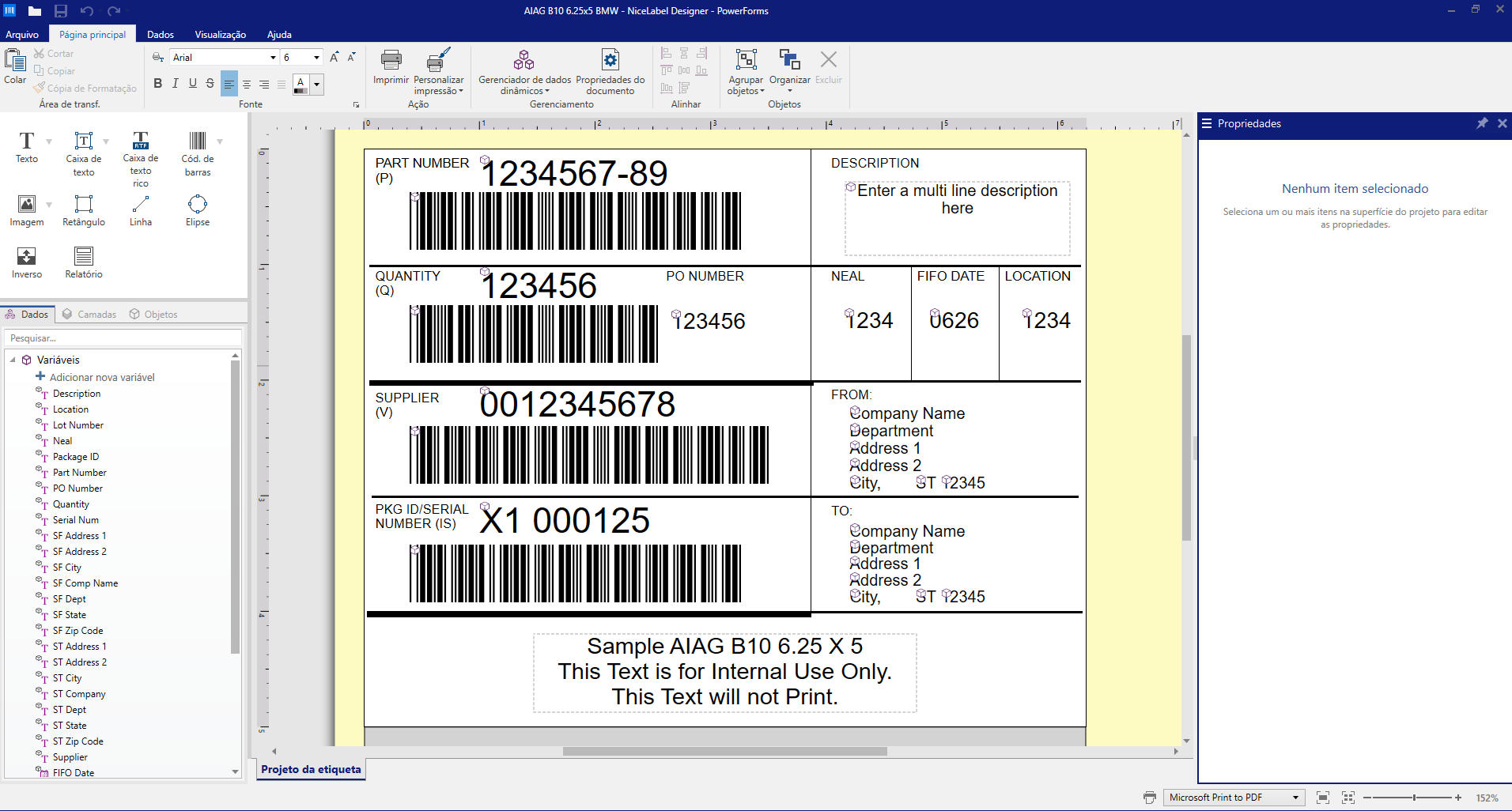
Task: Open the Ajuda ribbon tab
Action: 279,34
